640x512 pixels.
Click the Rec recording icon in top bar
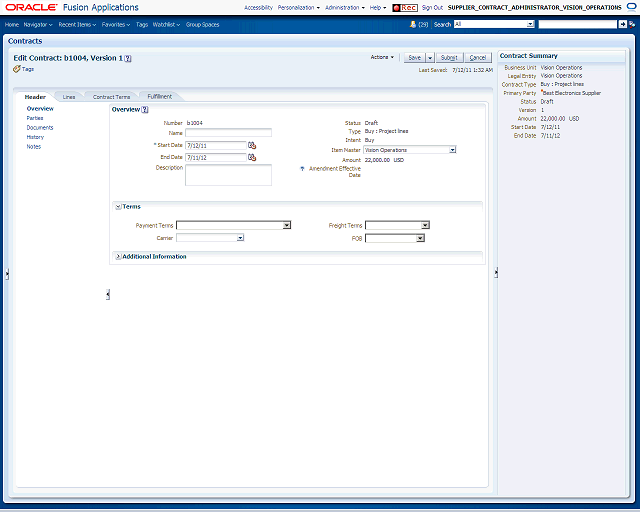coord(404,8)
